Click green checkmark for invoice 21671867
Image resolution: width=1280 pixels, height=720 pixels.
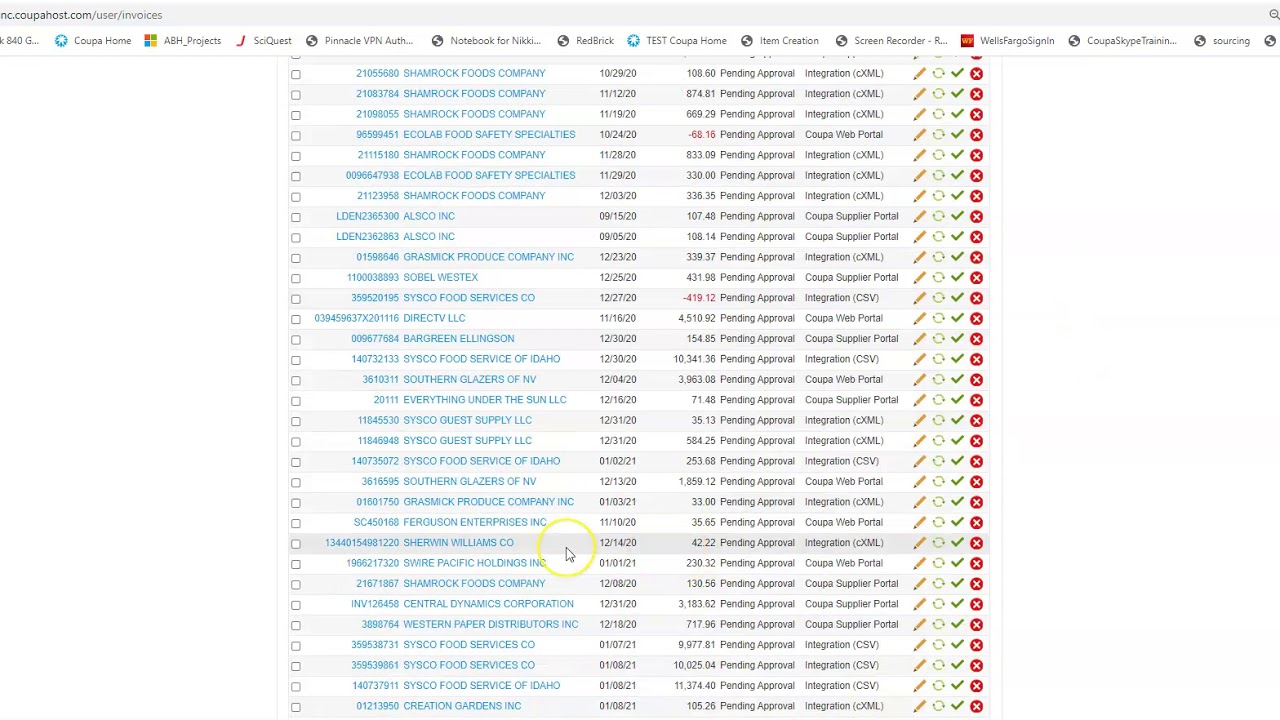957,583
